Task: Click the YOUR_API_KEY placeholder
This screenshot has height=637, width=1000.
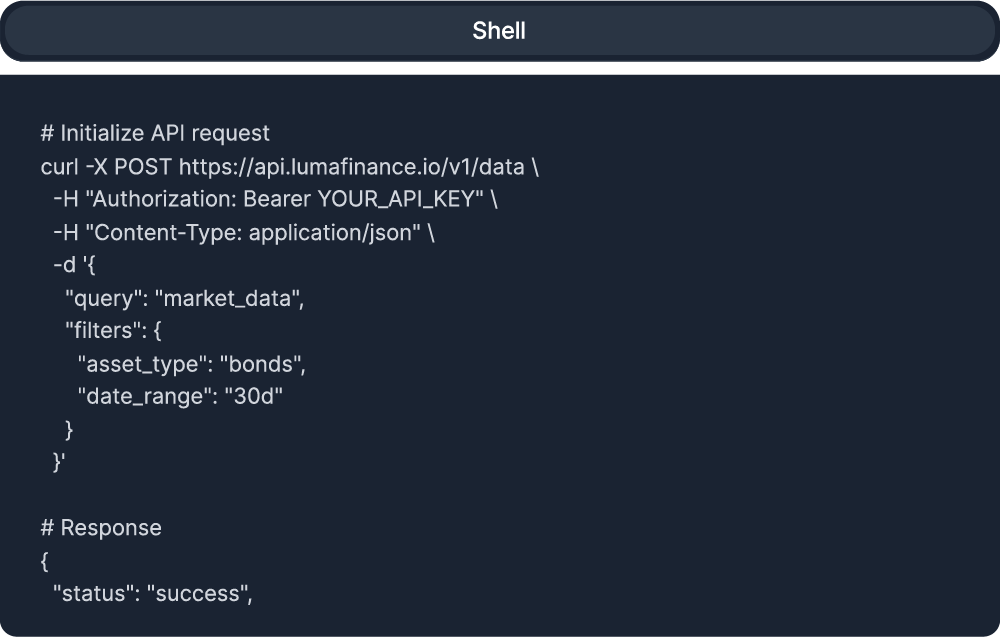Action: (401, 199)
